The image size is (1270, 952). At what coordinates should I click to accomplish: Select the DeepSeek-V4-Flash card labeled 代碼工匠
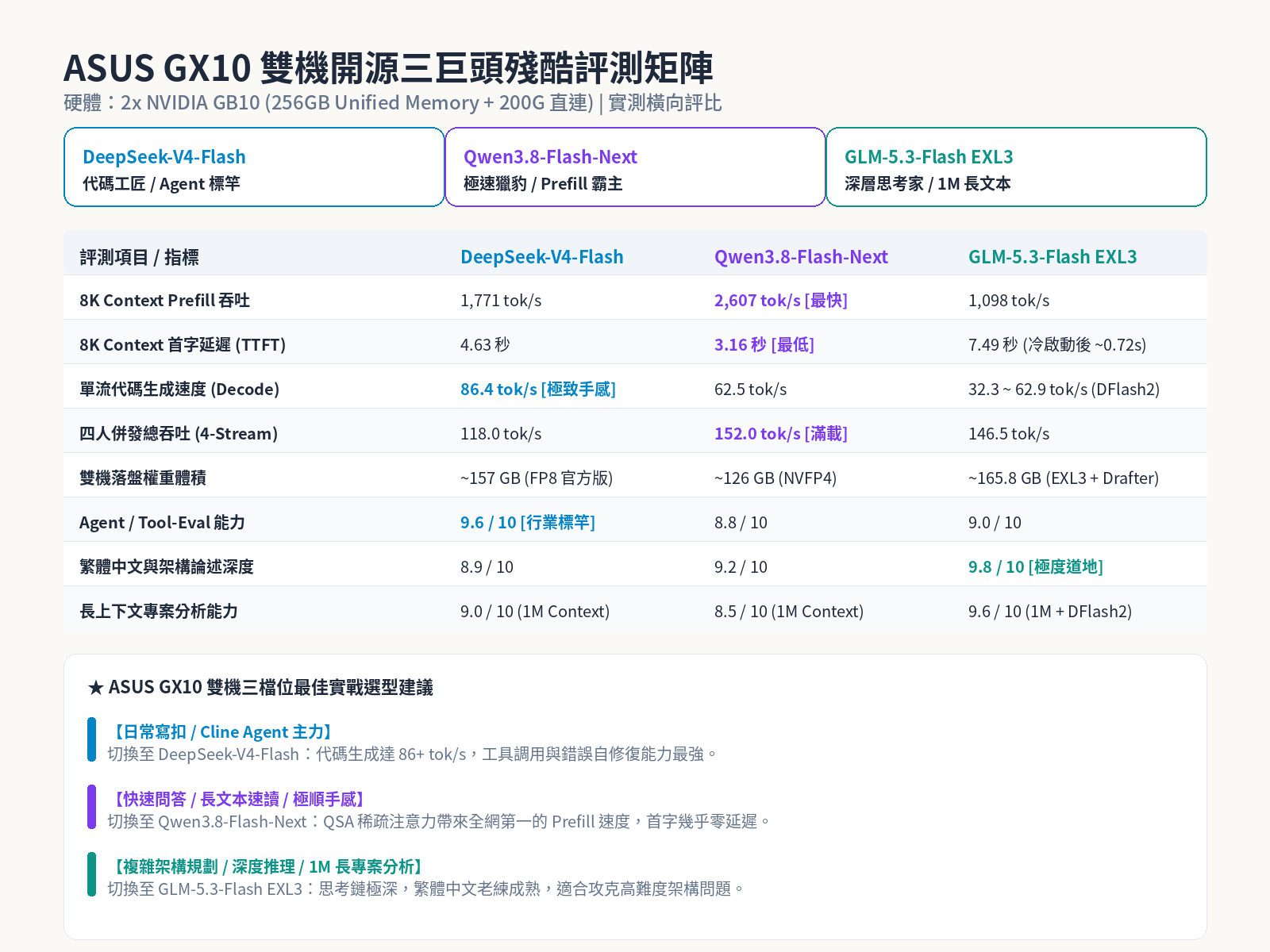254,167
